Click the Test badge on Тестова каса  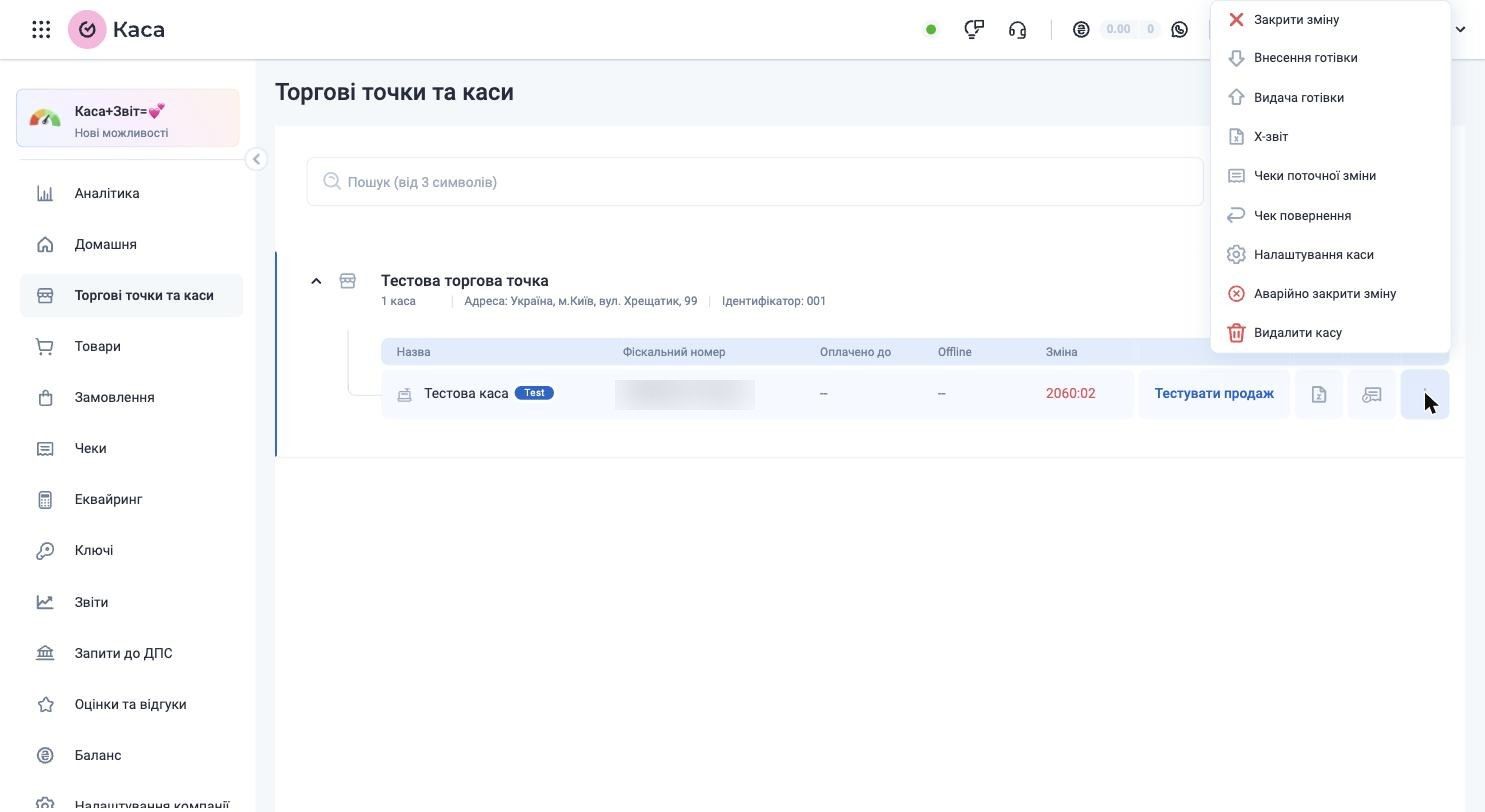click(x=534, y=393)
